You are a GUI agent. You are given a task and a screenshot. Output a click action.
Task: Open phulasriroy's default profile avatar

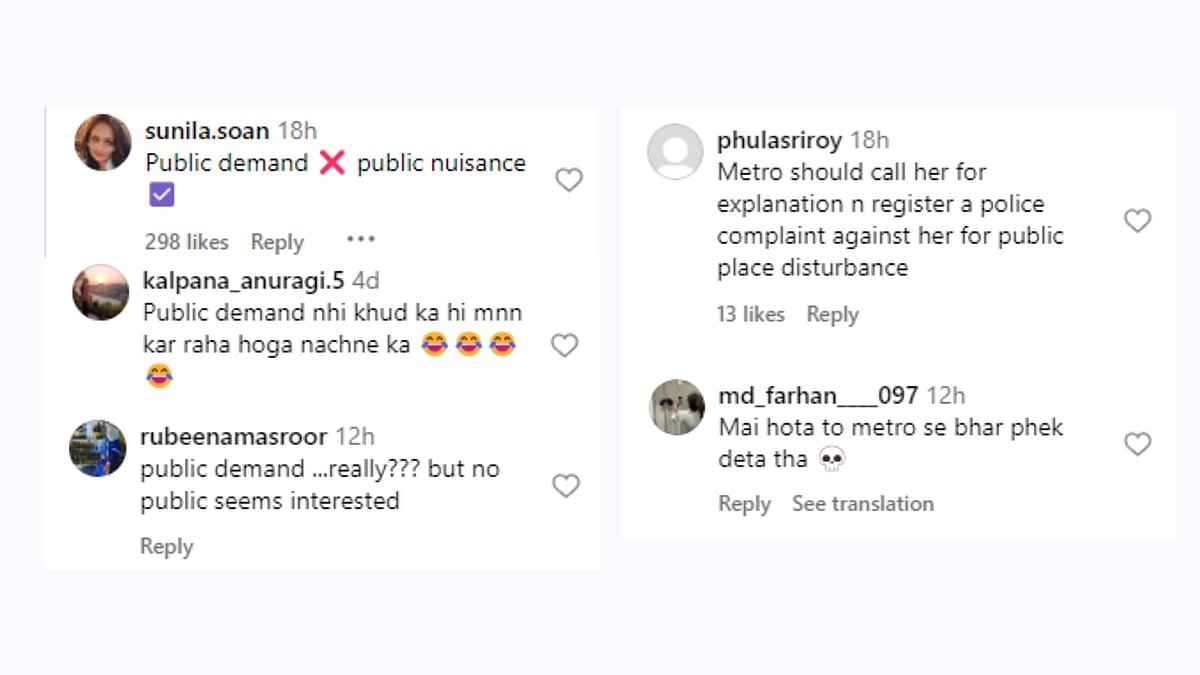[x=675, y=152]
